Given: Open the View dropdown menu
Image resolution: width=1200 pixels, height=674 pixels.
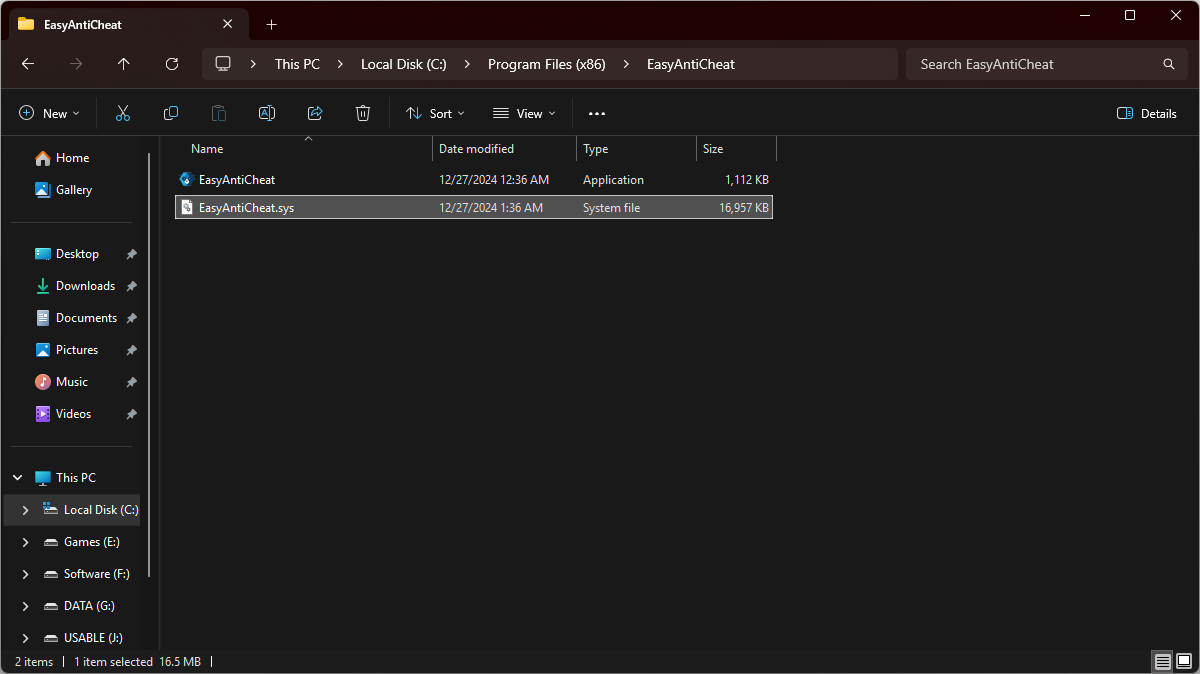Looking at the screenshot, I should [x=524, y=114].
